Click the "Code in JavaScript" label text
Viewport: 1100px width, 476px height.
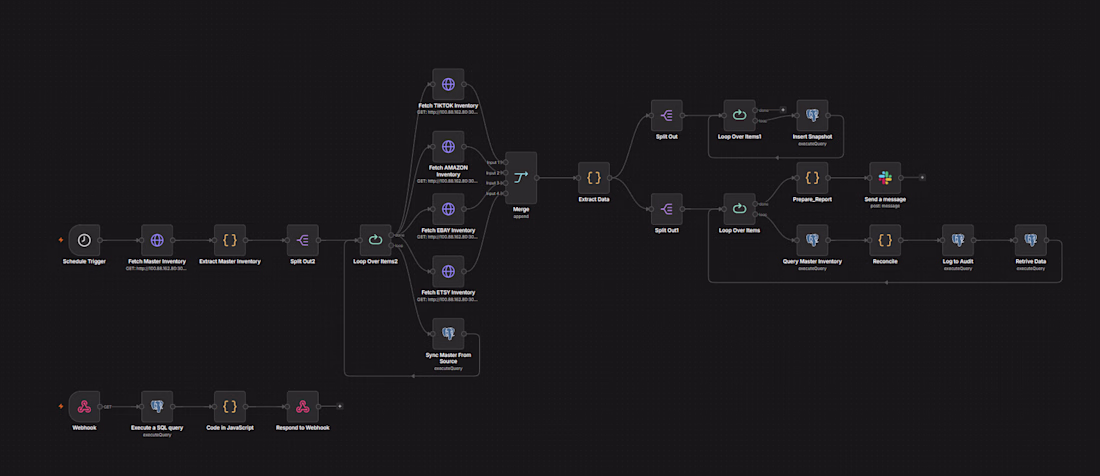(229, 428)
